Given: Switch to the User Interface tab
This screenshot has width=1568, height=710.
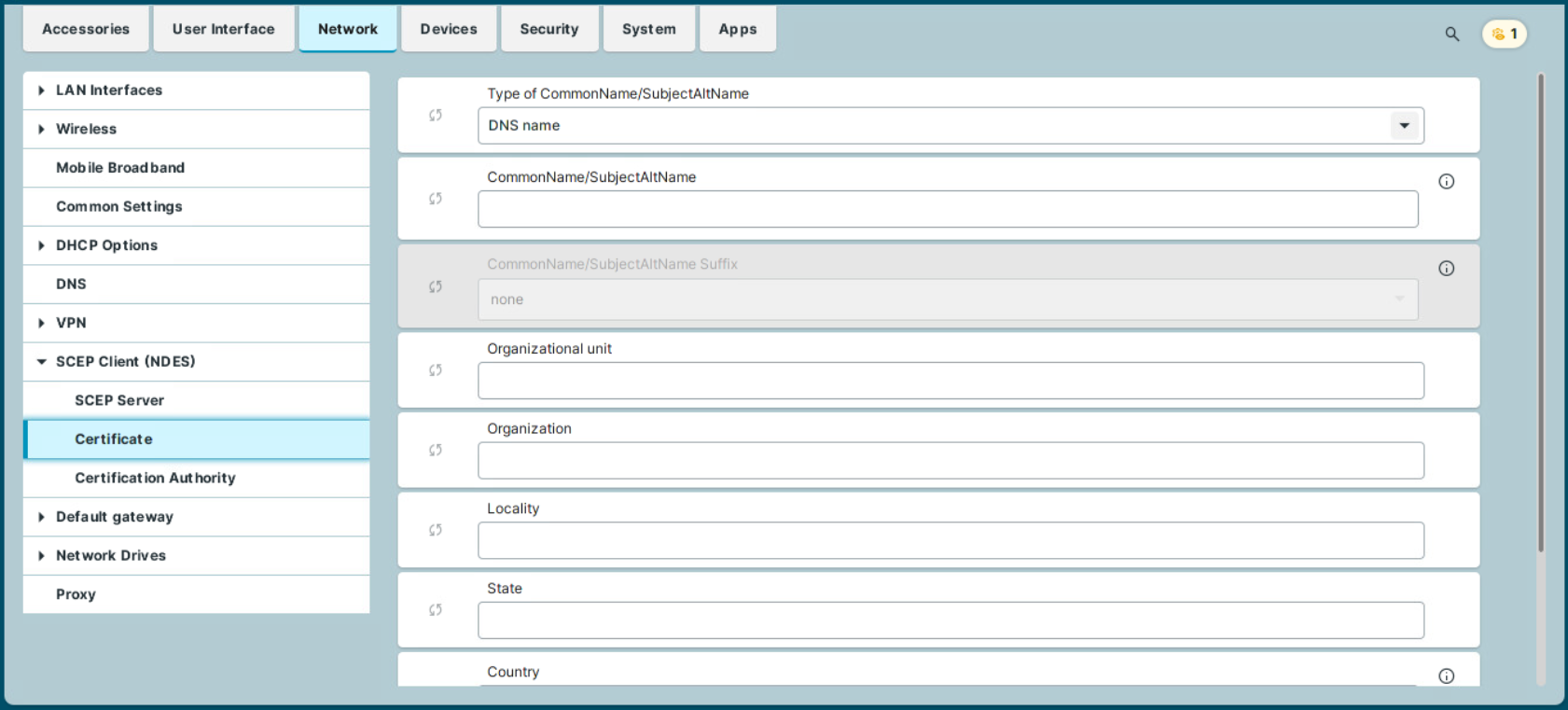Looking at the screenshot, I should click(223, 29).
